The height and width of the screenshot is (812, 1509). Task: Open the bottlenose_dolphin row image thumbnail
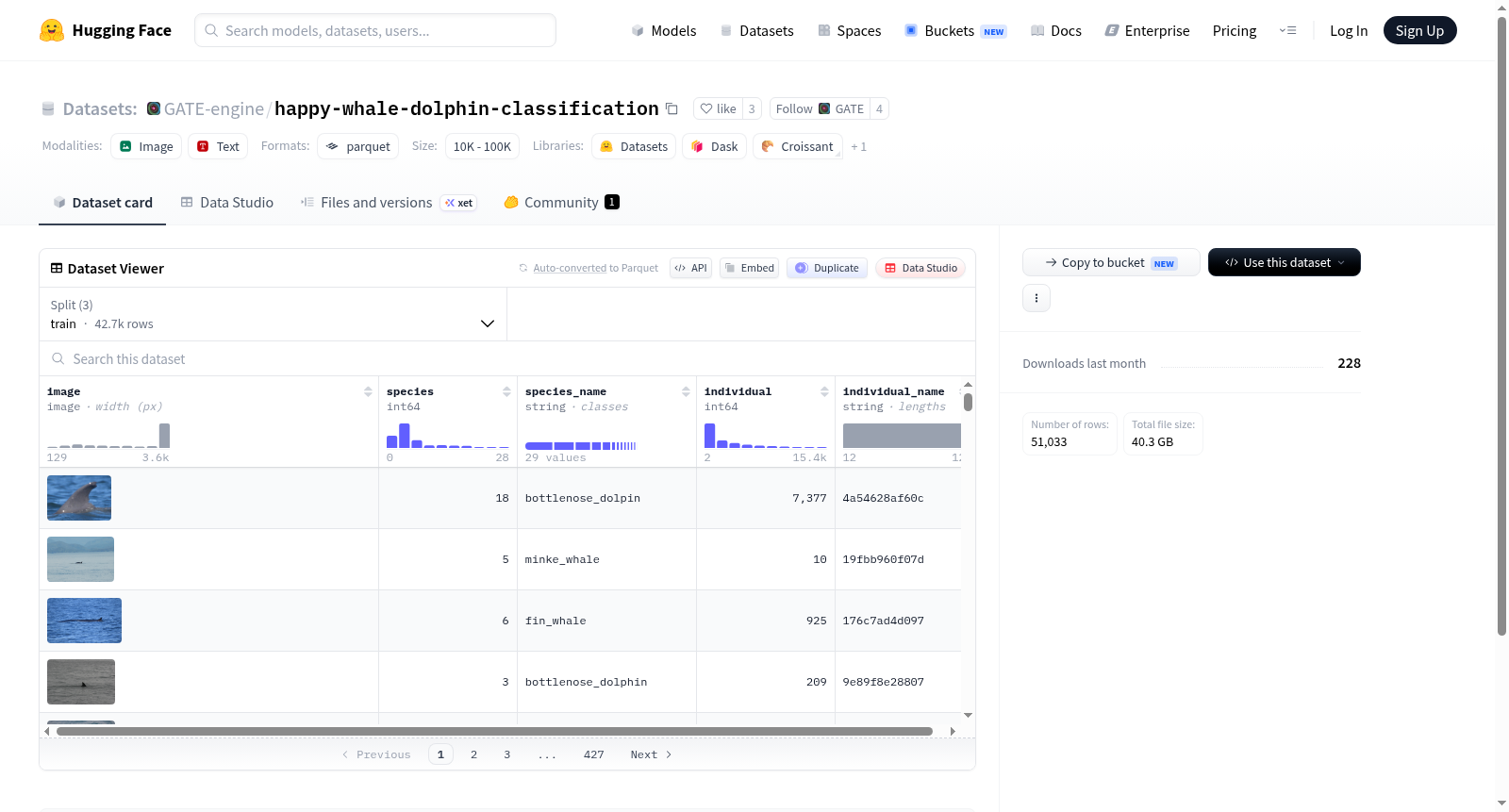[x=81, y=682]
